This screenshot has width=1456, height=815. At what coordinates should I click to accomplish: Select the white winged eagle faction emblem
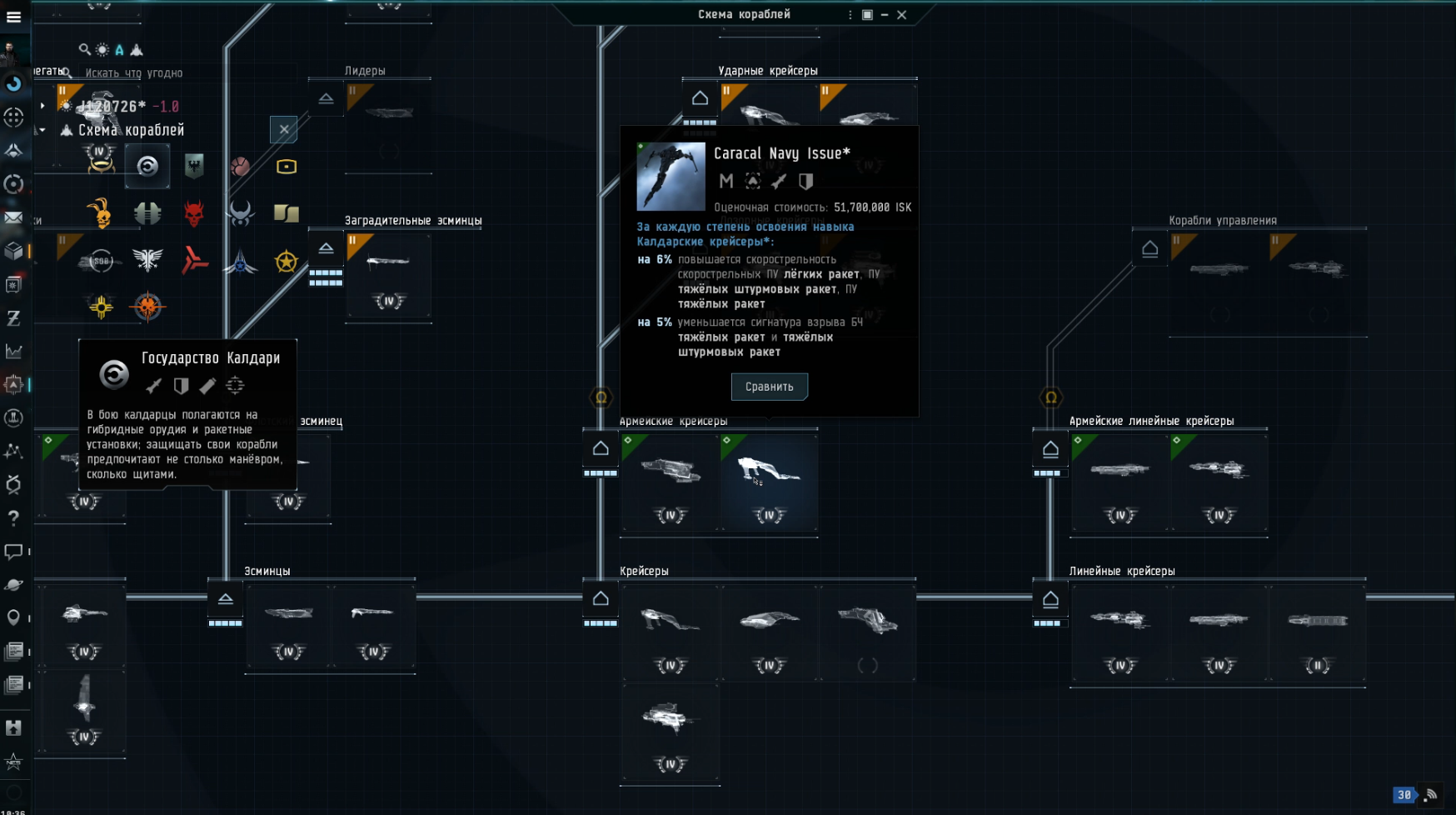(x=147, y=261)
